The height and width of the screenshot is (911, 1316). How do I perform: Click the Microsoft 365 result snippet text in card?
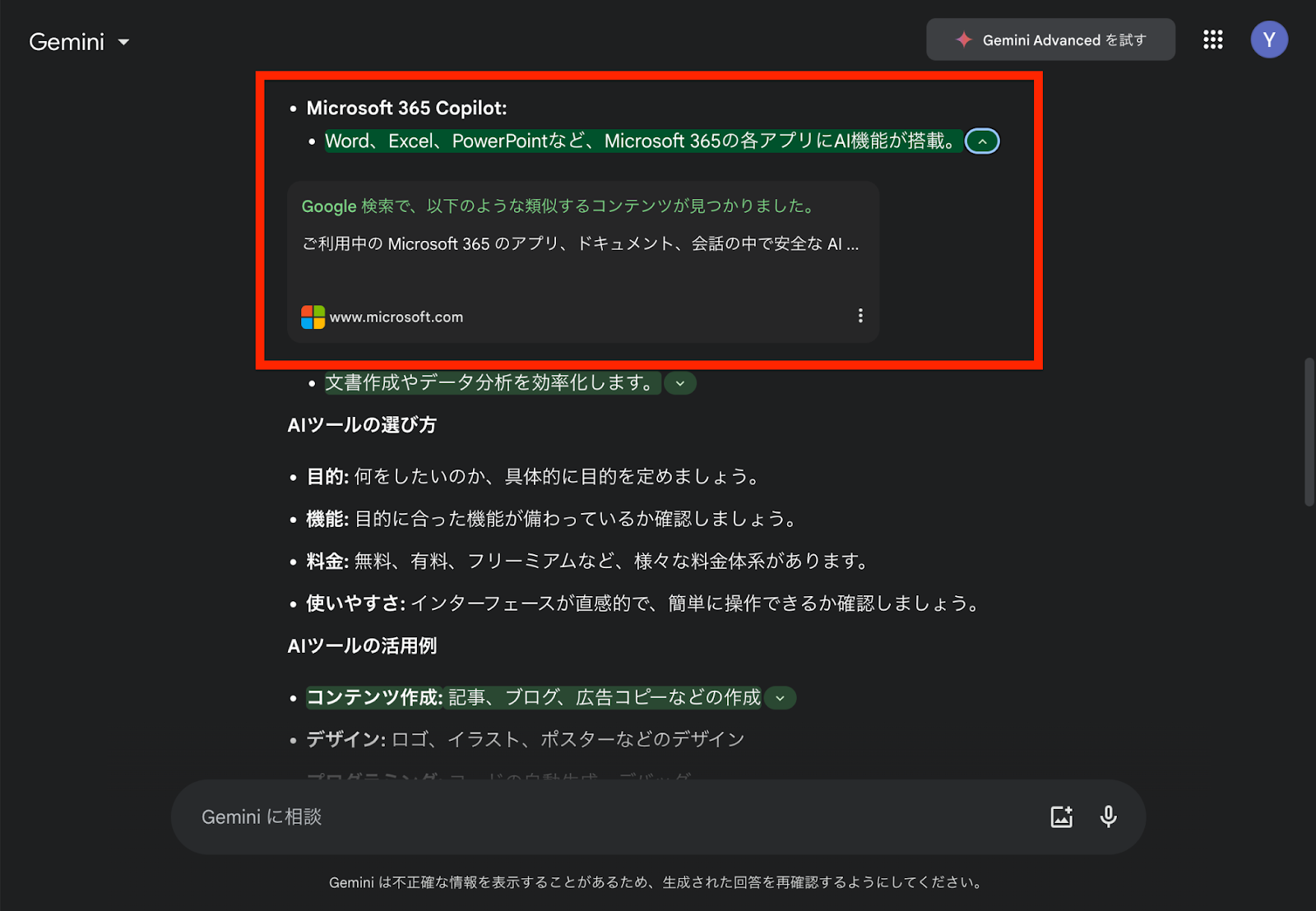click(x=580, y=244)
